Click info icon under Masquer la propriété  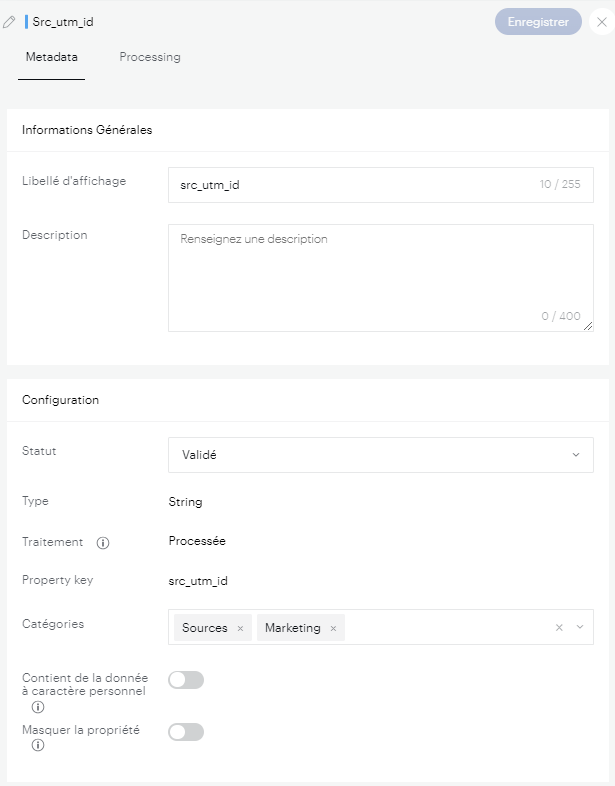tap(38, 745)
